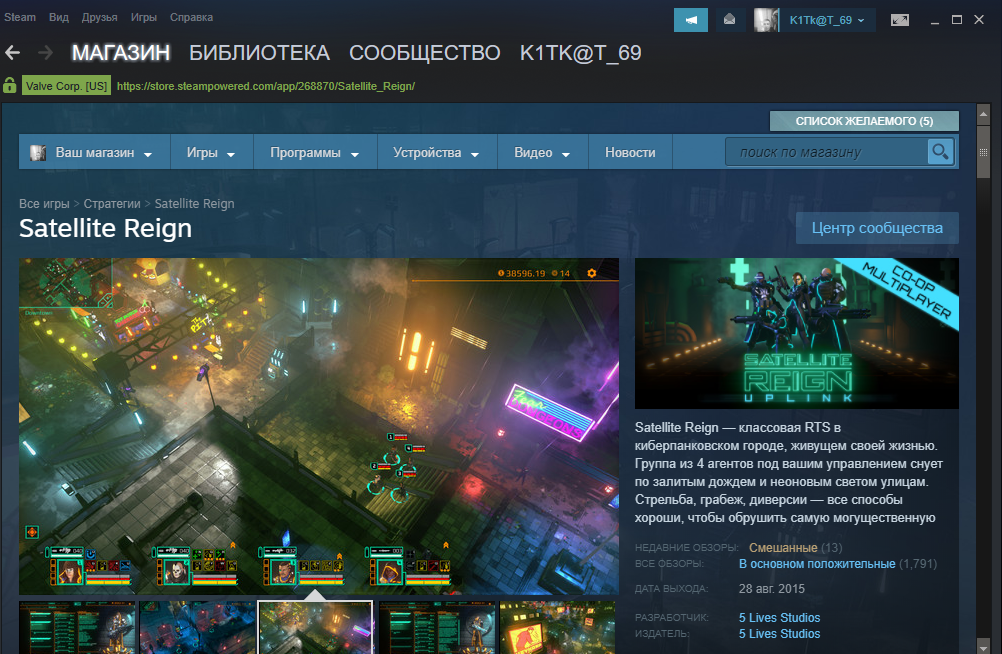This screenshot has height=654, width=1002.
Task: Expand the Ваш магазин store menu
Action: tap(95, 152)
